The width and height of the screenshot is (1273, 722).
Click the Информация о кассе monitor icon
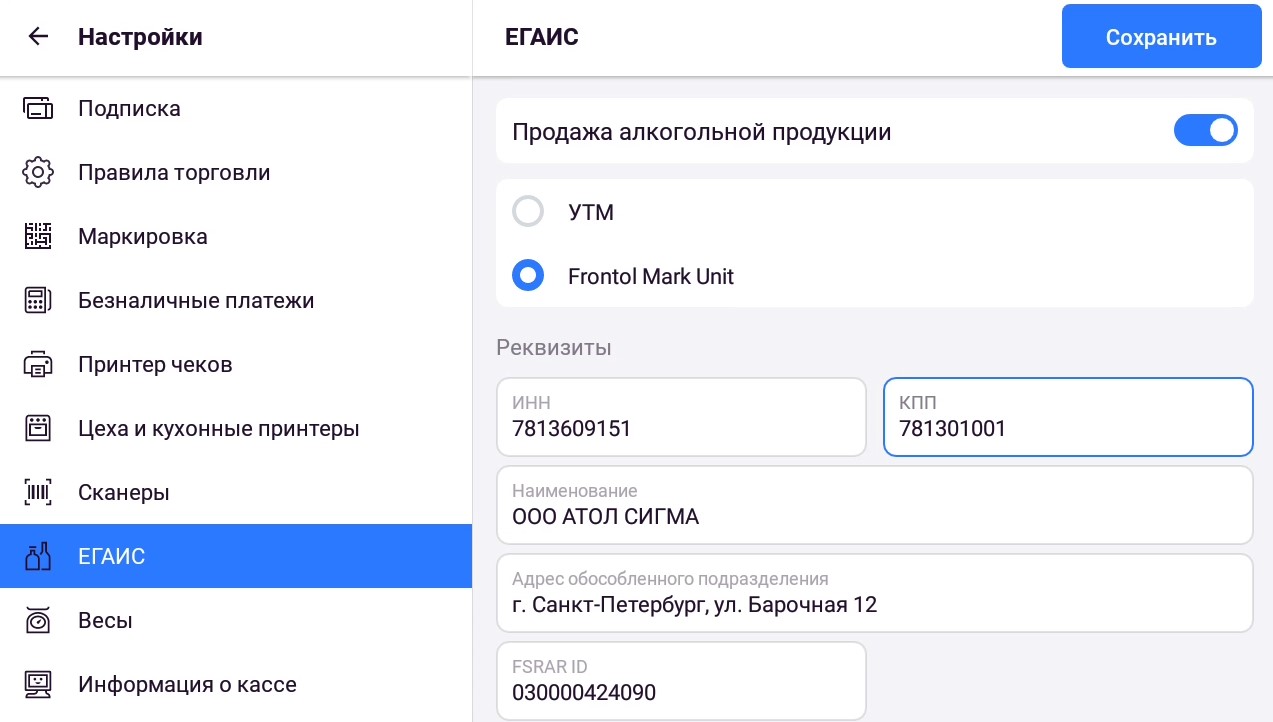(38, 684)
